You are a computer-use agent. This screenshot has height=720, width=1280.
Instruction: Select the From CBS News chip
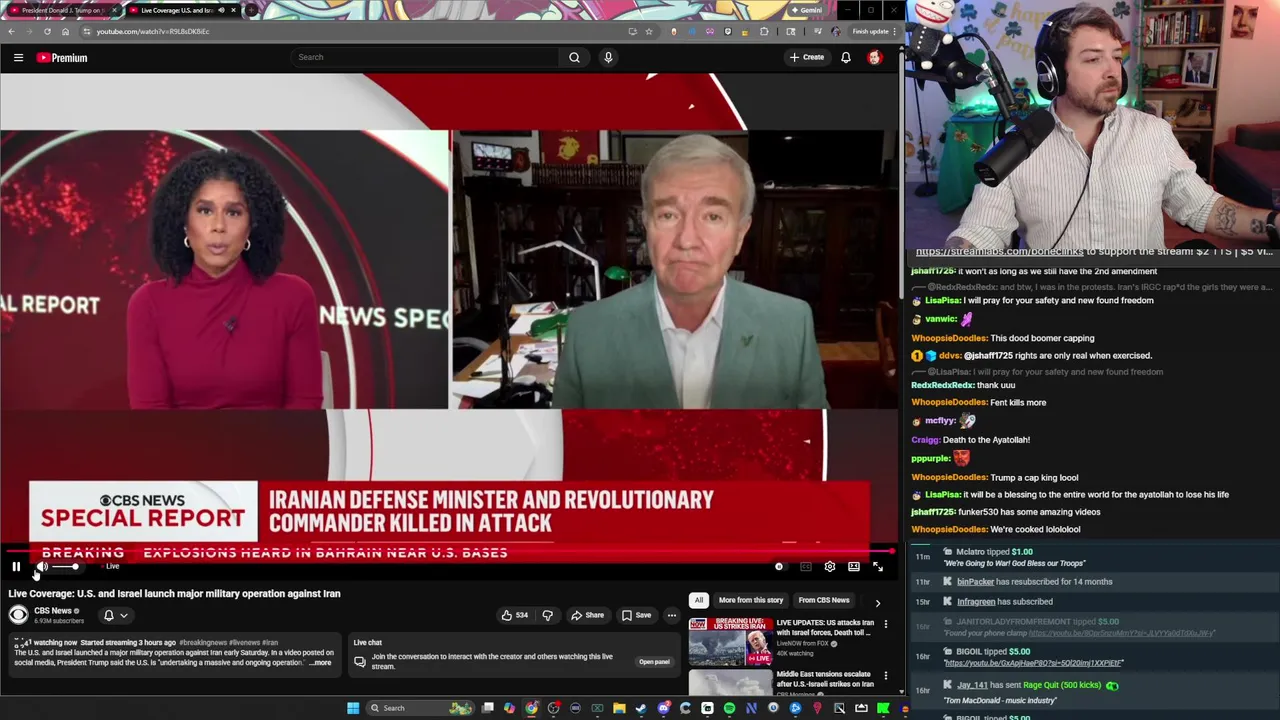(x=824, y=600)
